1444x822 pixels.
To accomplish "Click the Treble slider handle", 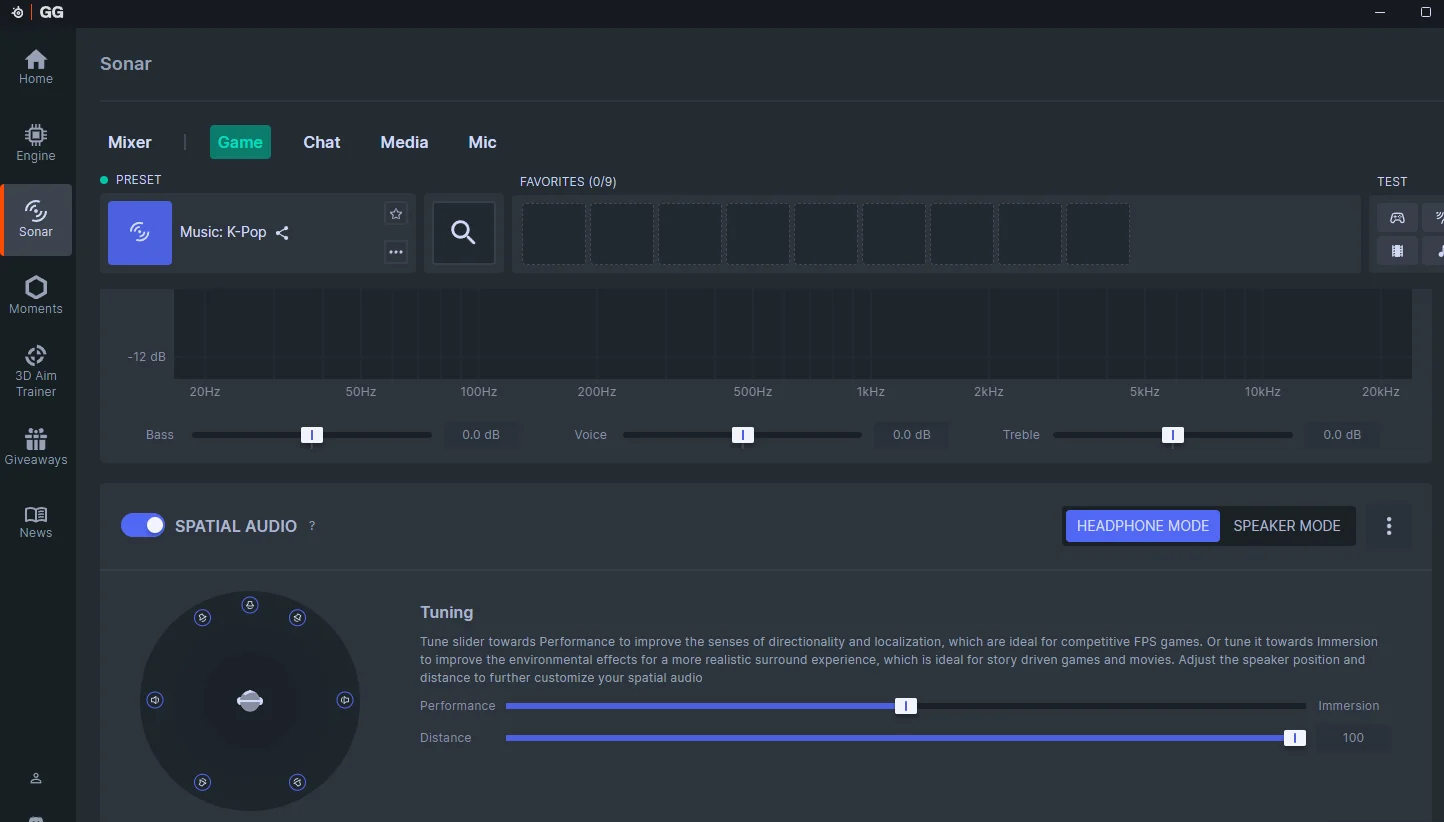I will (1173, 435).
